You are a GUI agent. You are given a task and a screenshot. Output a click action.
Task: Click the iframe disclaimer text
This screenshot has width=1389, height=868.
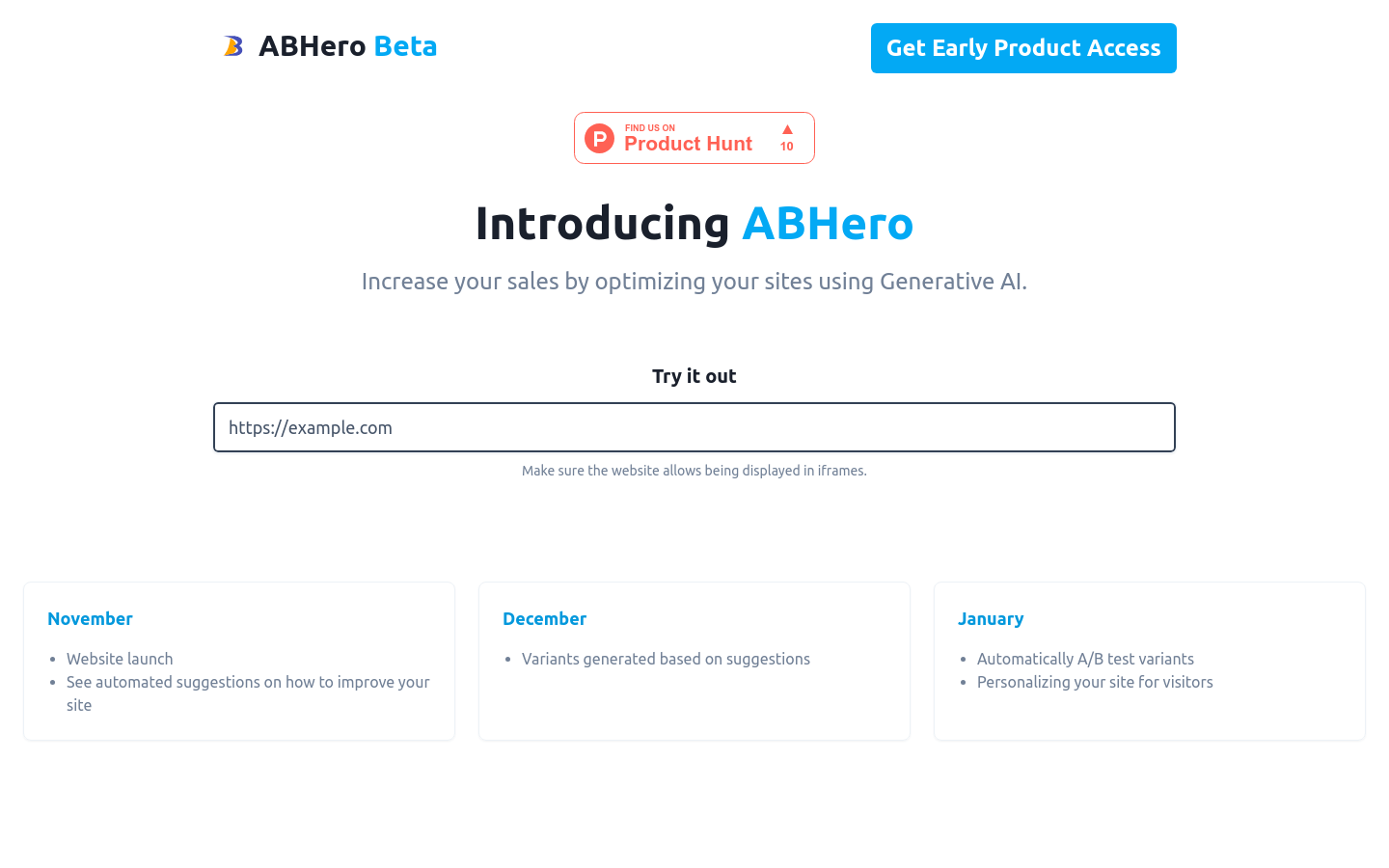pyautogui.click(x=694, y=471)
